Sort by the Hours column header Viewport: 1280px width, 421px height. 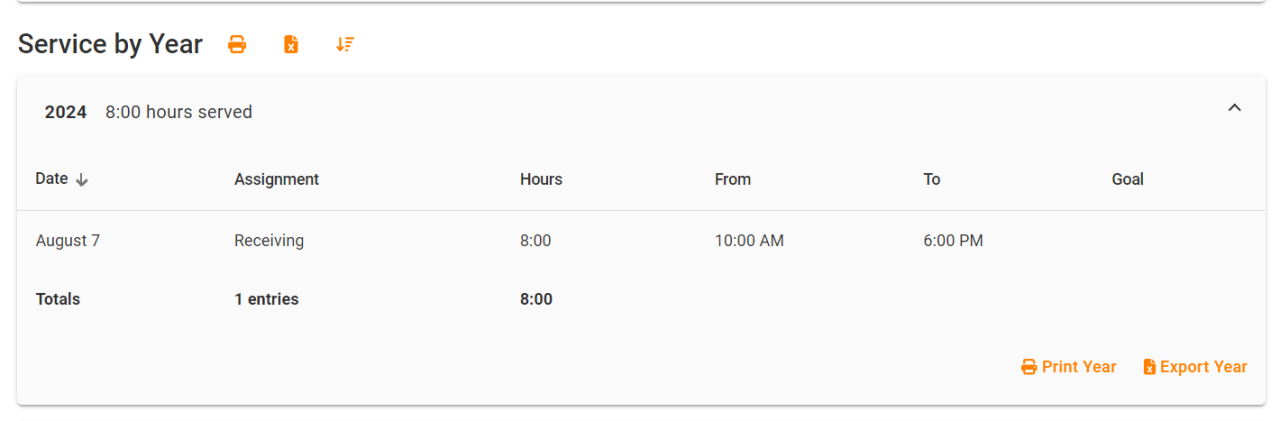pyautogui.click(x=541, y=180)
